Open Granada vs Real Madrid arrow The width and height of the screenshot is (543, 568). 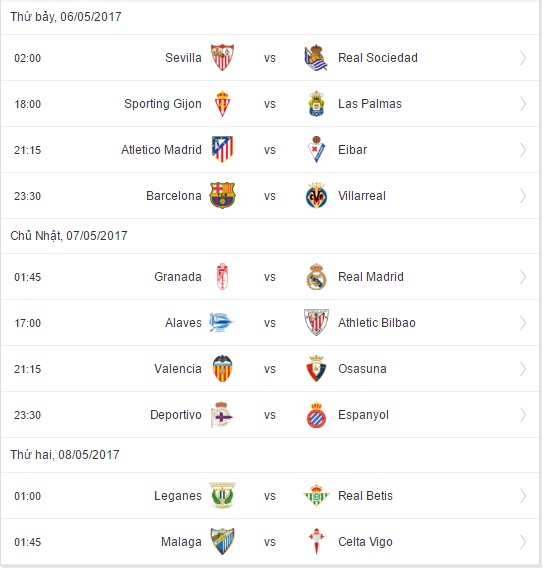point(523,277)
